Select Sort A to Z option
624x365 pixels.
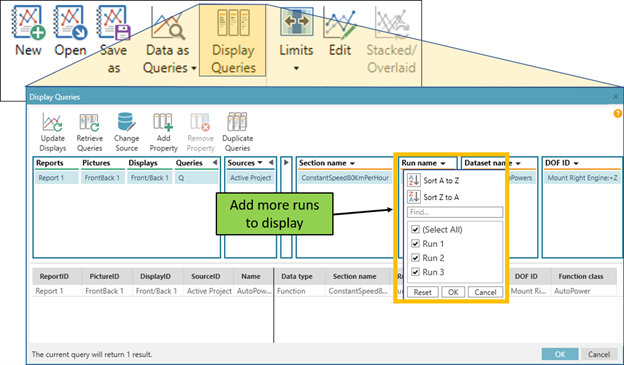[434, 180]
